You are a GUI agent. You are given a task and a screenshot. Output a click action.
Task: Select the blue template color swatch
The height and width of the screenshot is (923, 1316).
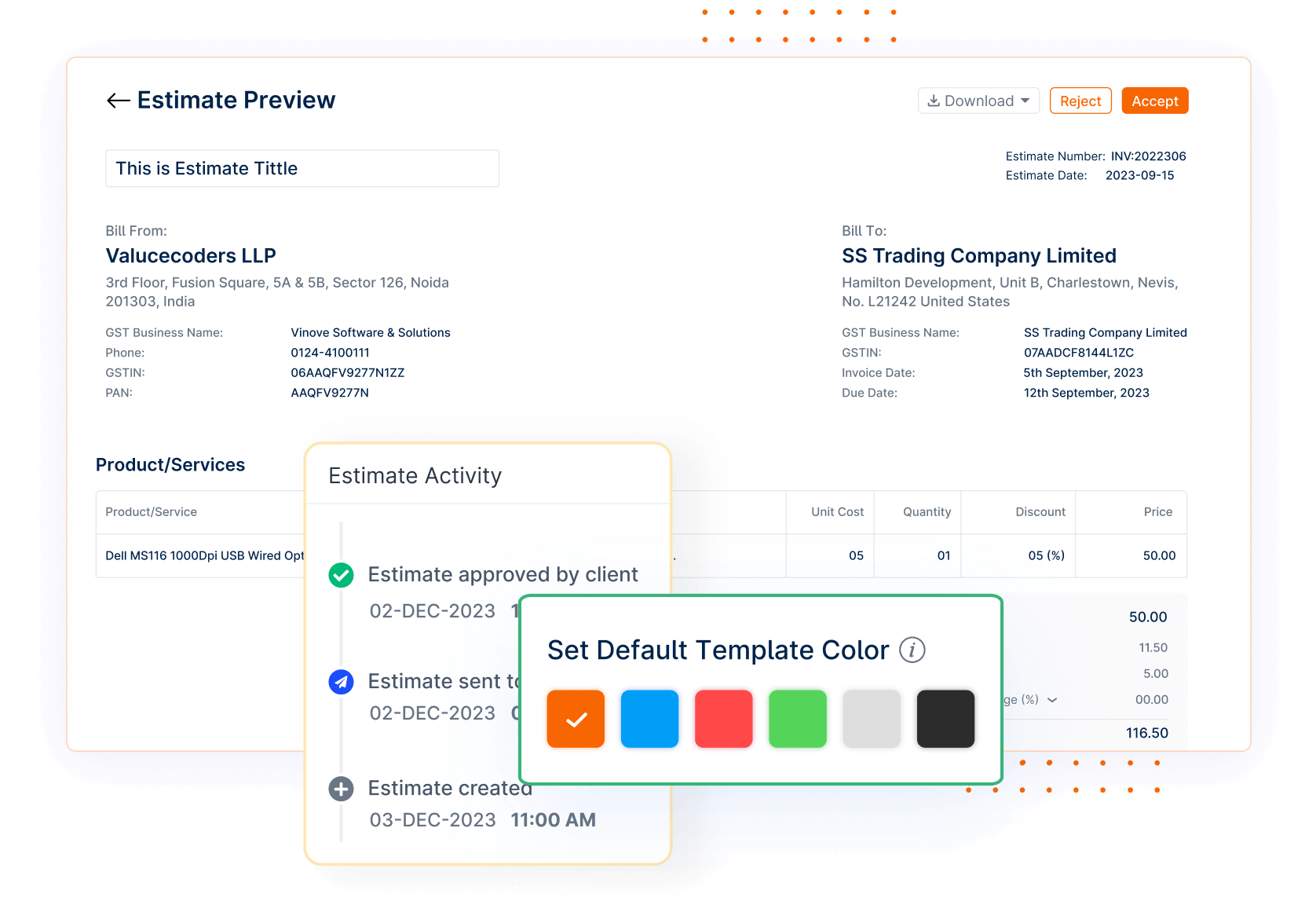(649, 719)
